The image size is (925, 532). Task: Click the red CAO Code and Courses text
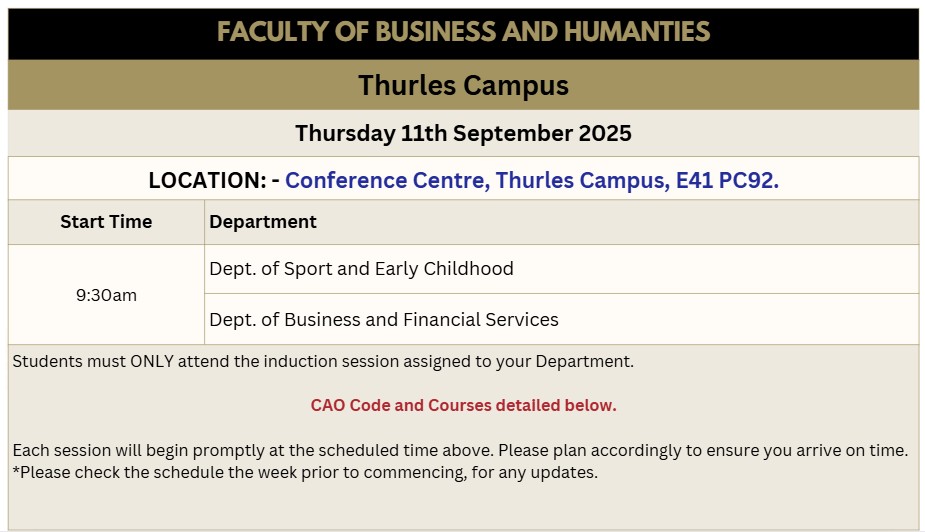(x=463, y=405)
